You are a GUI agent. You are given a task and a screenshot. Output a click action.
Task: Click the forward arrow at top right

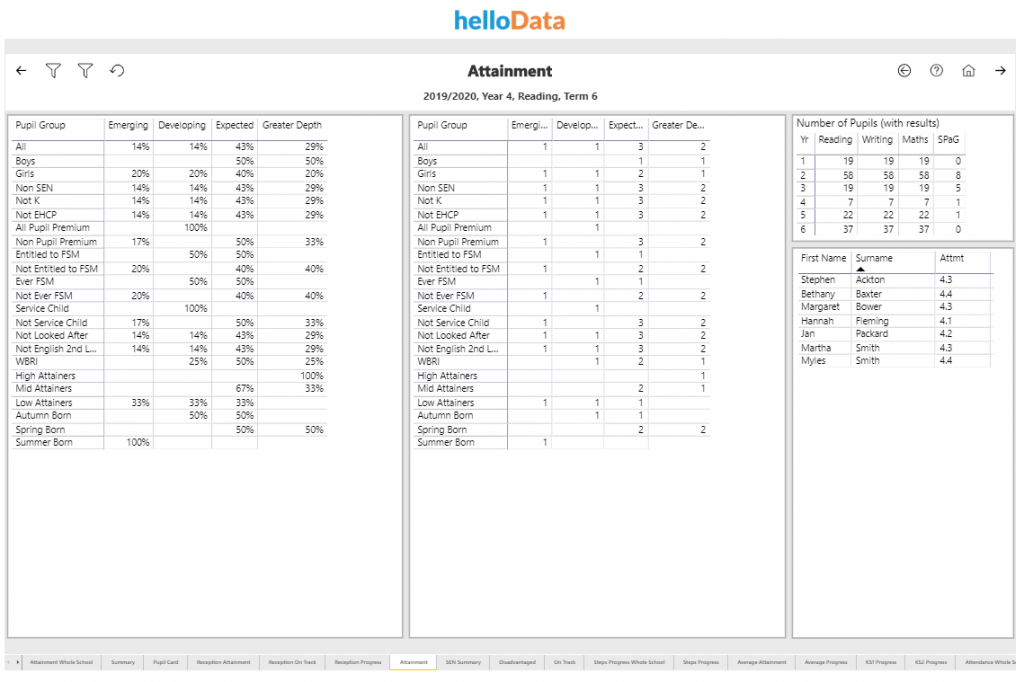coord(1000,71)
